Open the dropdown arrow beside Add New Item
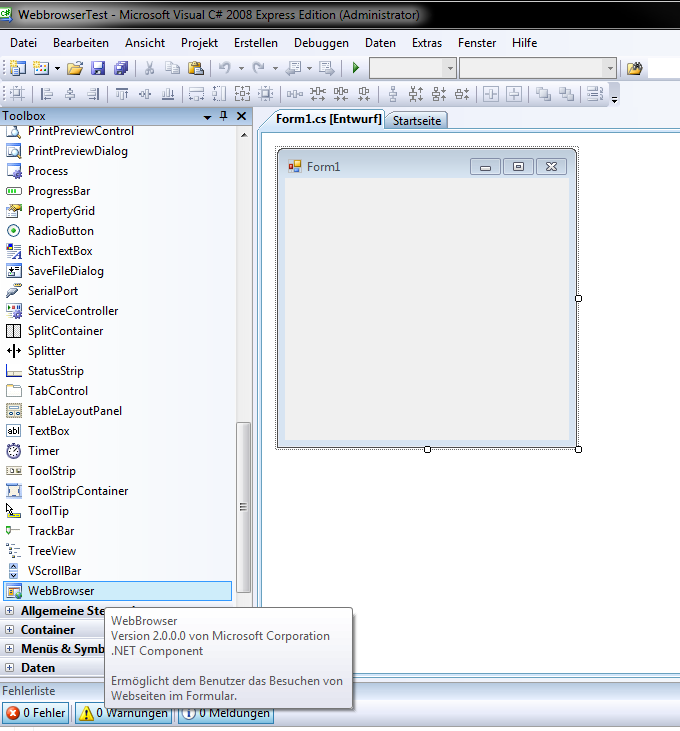The height and width of the screenshot is (731, 680). tap(57, 69)
